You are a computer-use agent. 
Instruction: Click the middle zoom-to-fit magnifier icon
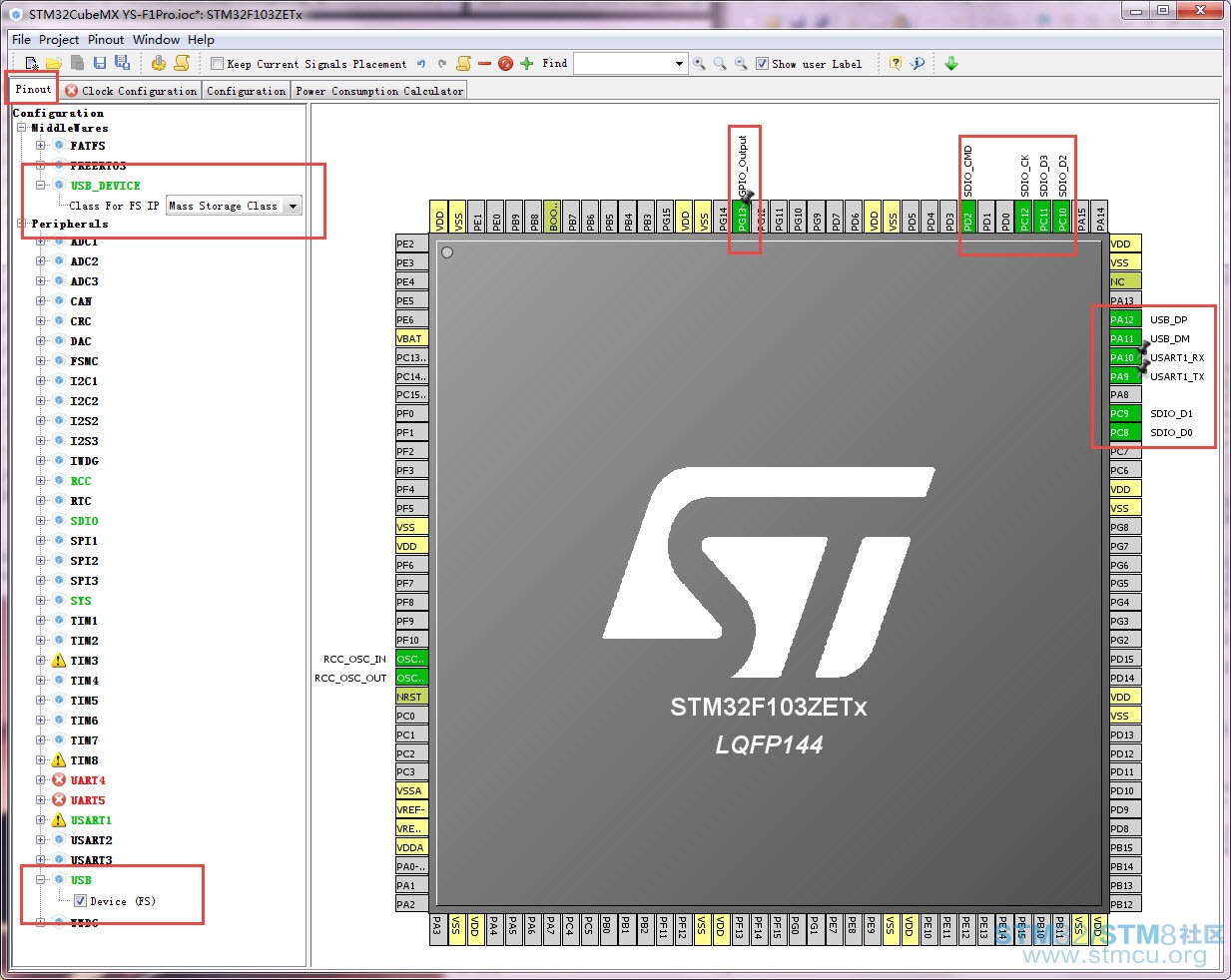pyautogui.click(x=720, y=63)
